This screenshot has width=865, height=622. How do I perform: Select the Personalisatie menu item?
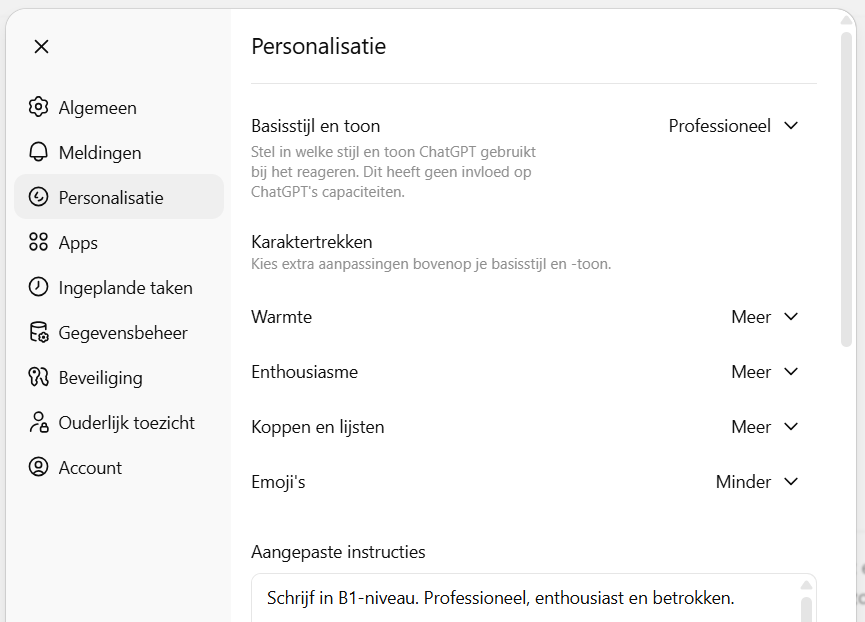point(110,197)
